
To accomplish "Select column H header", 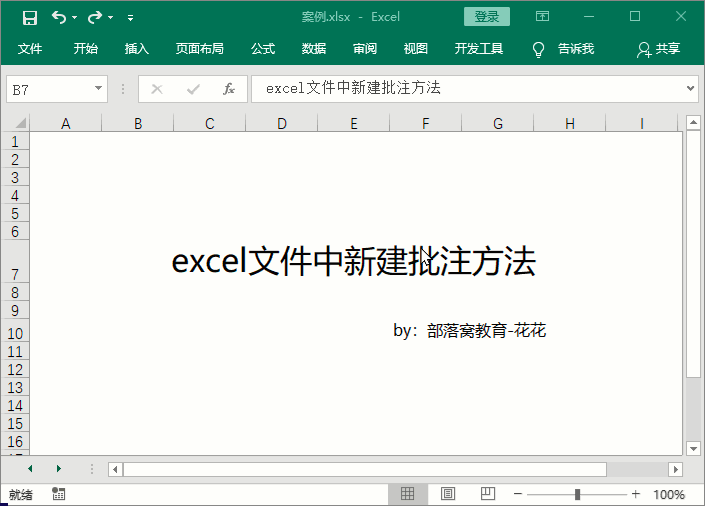I will click(x=569, y=123).
